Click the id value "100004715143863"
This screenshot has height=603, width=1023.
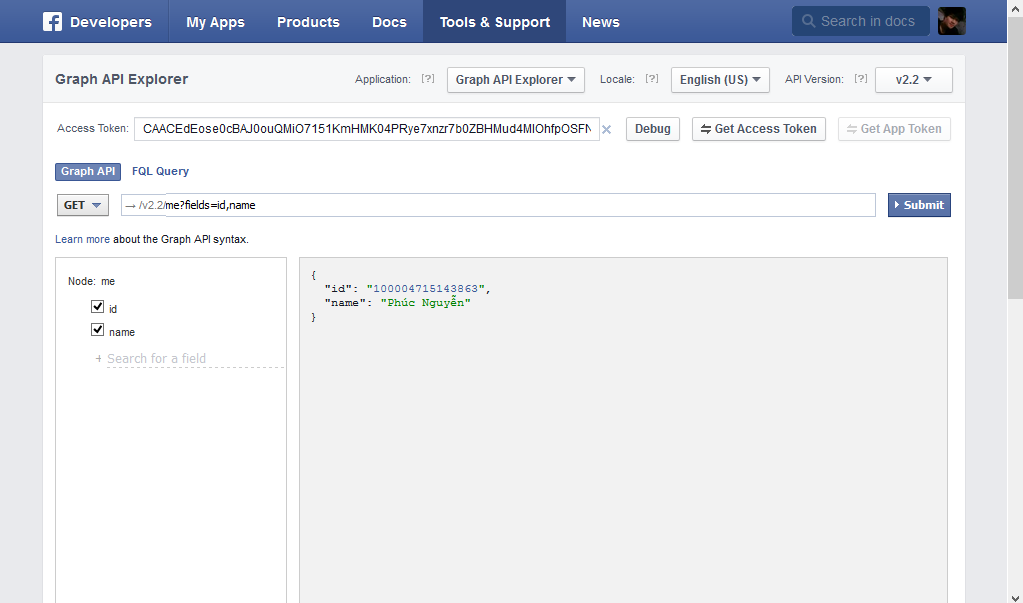click(x=426, y=288)
